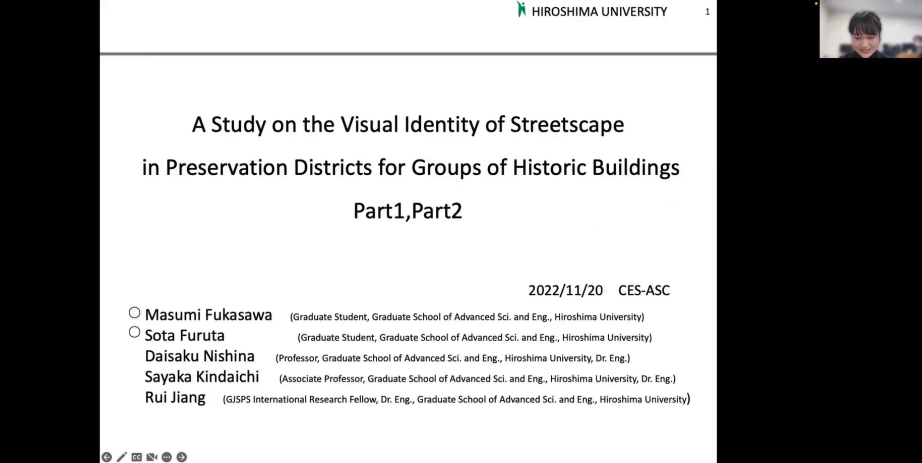
Task: Advance to the next slide arrow
Action: coord(182,457)
